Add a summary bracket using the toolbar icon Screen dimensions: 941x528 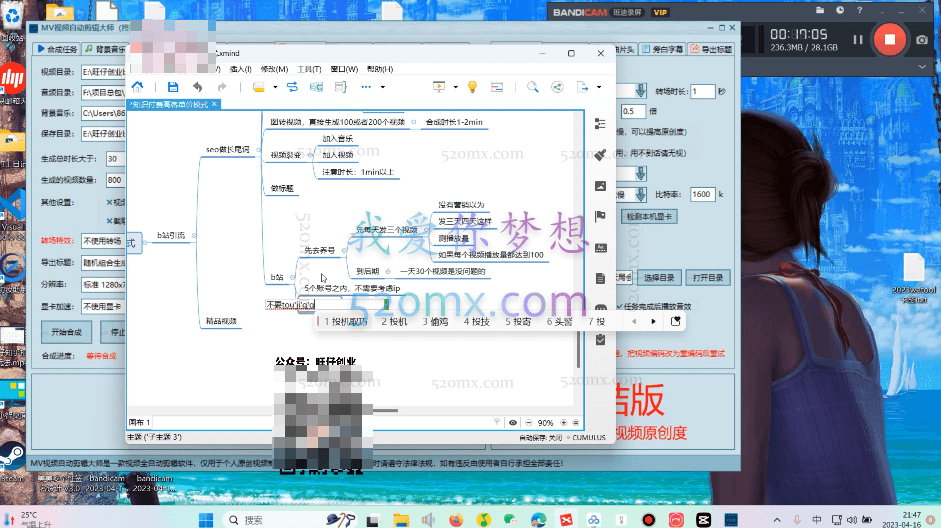(x=340, y=87)
